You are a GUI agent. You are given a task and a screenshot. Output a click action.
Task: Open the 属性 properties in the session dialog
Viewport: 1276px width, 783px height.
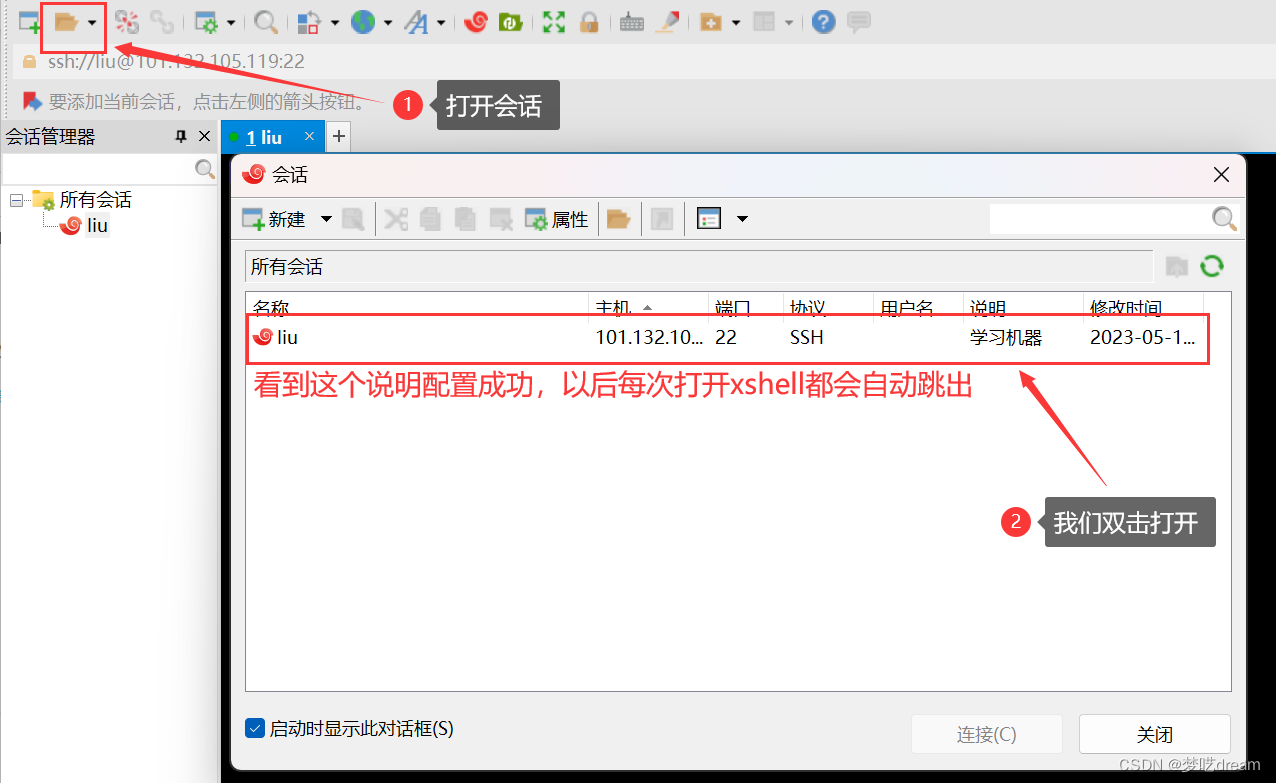pyautogui.click(x=557, y=219)
